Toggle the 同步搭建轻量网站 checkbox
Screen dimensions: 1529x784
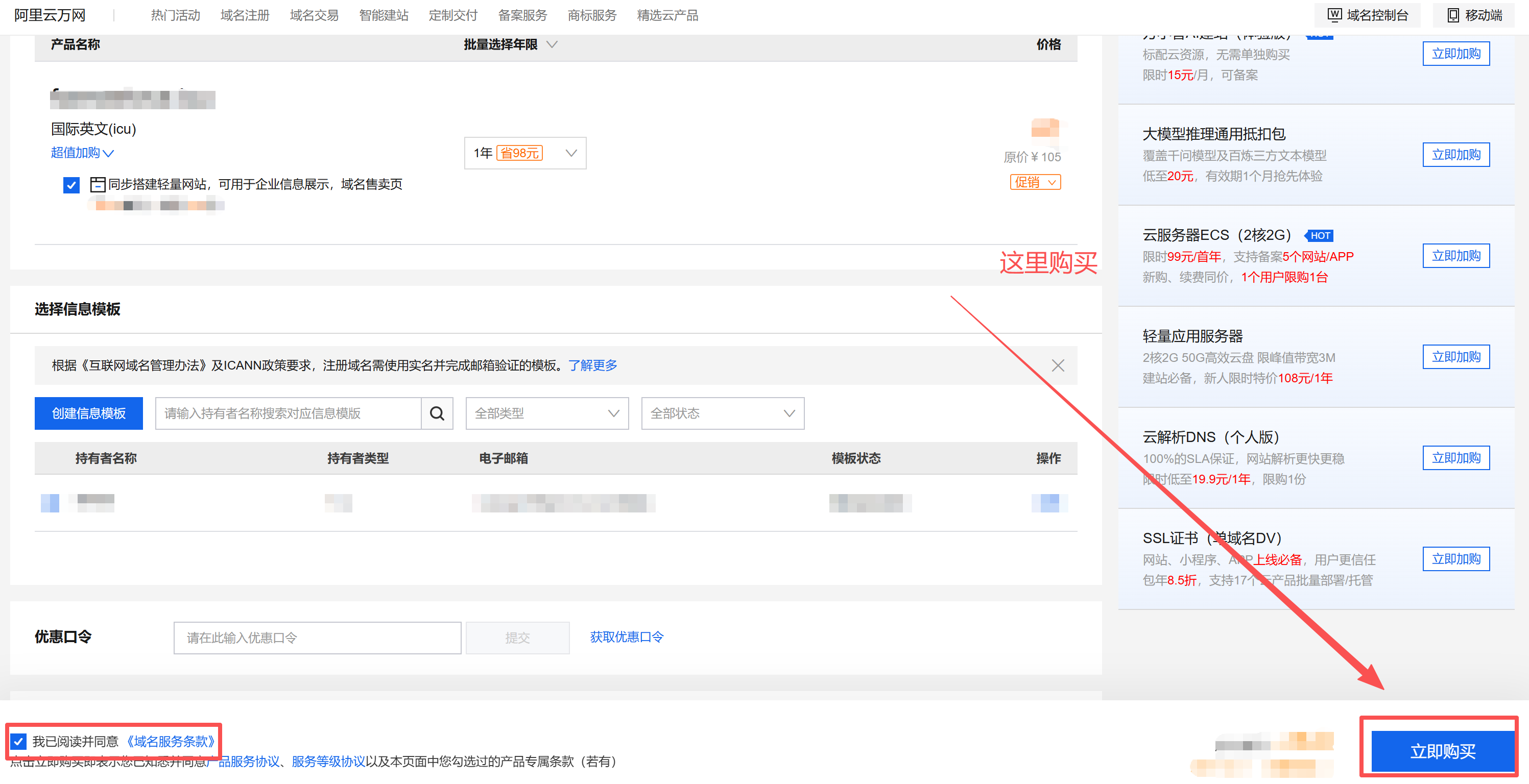tap(71, 185)
